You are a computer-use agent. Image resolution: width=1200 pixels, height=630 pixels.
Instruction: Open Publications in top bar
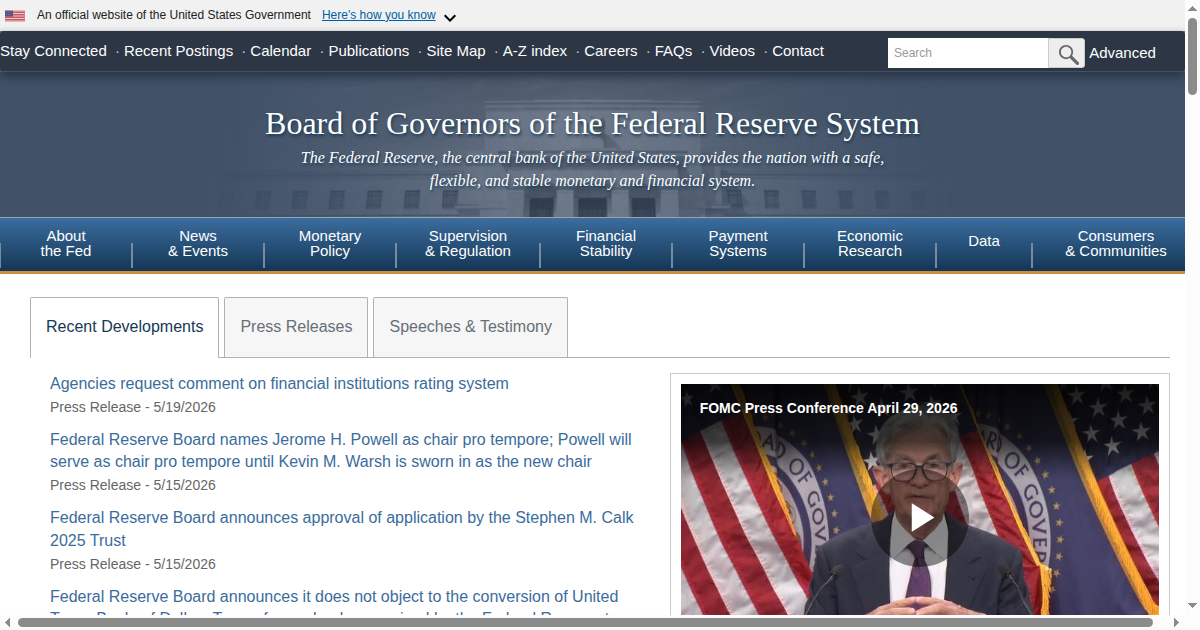(x=369, y=51)
